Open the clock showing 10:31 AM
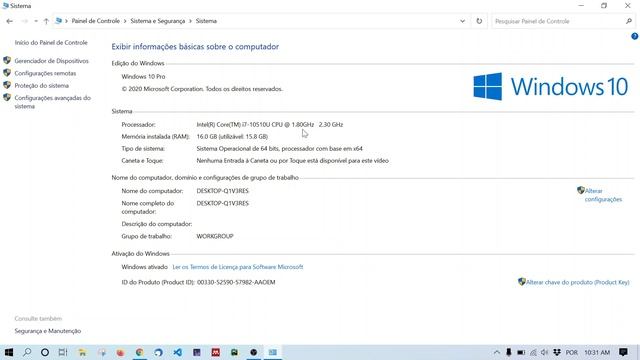Image resolution: width=640 pixels, height=360 pixels. pyautogui.click(x=597, y=352)
